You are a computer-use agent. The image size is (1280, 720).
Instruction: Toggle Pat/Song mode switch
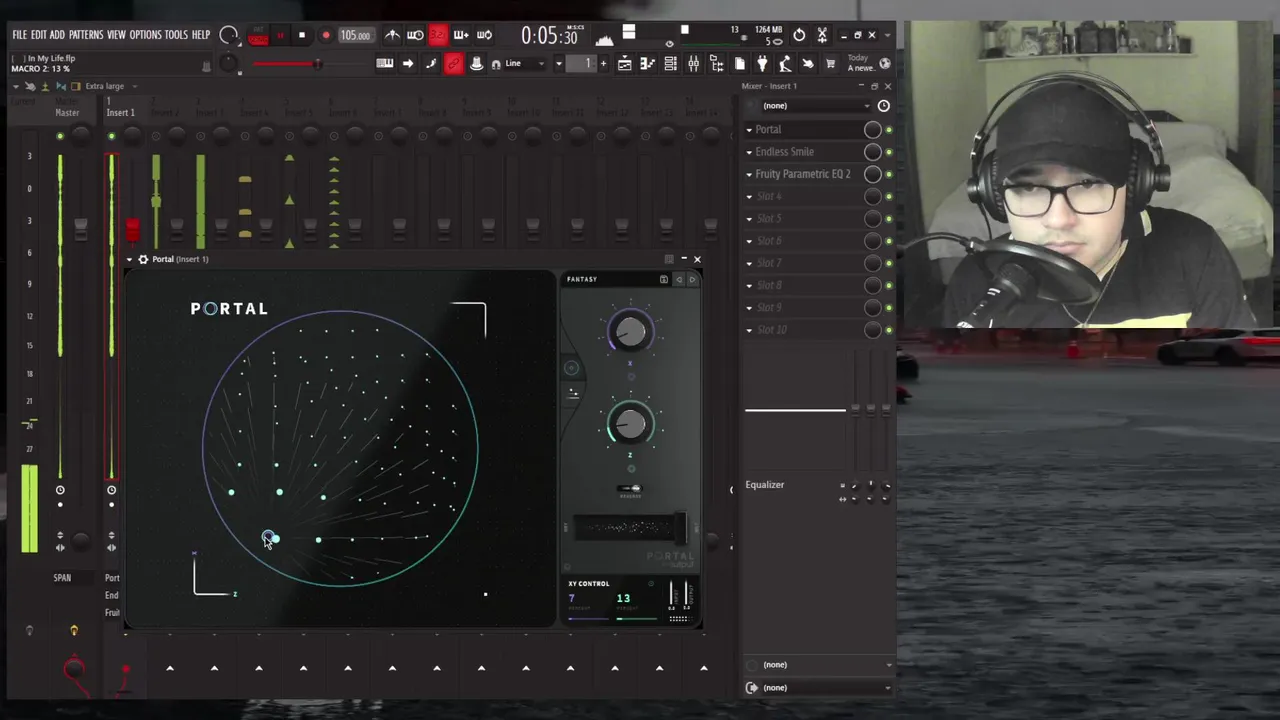pos(258,35)
